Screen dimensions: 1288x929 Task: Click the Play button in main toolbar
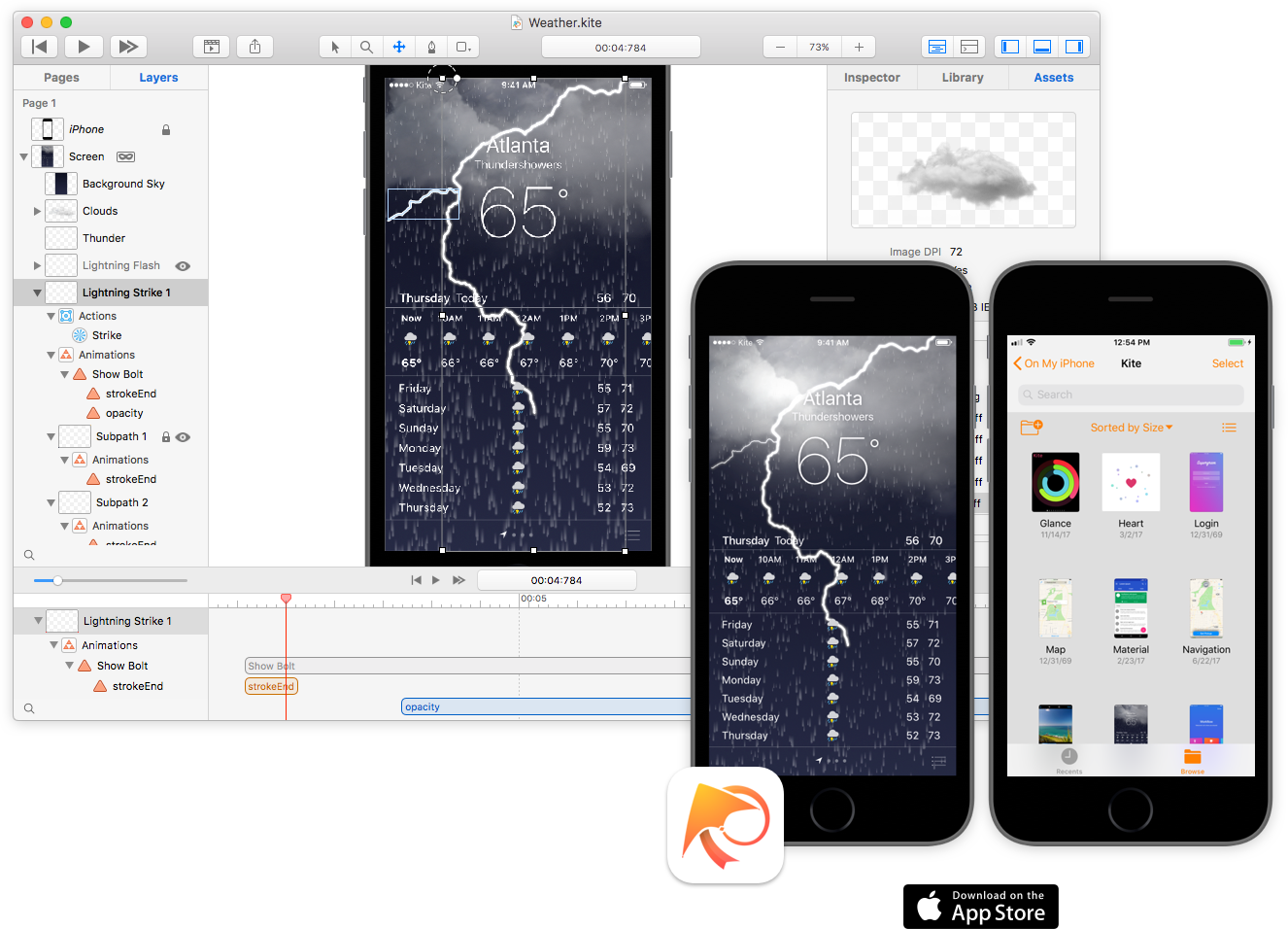coord(84,47)
